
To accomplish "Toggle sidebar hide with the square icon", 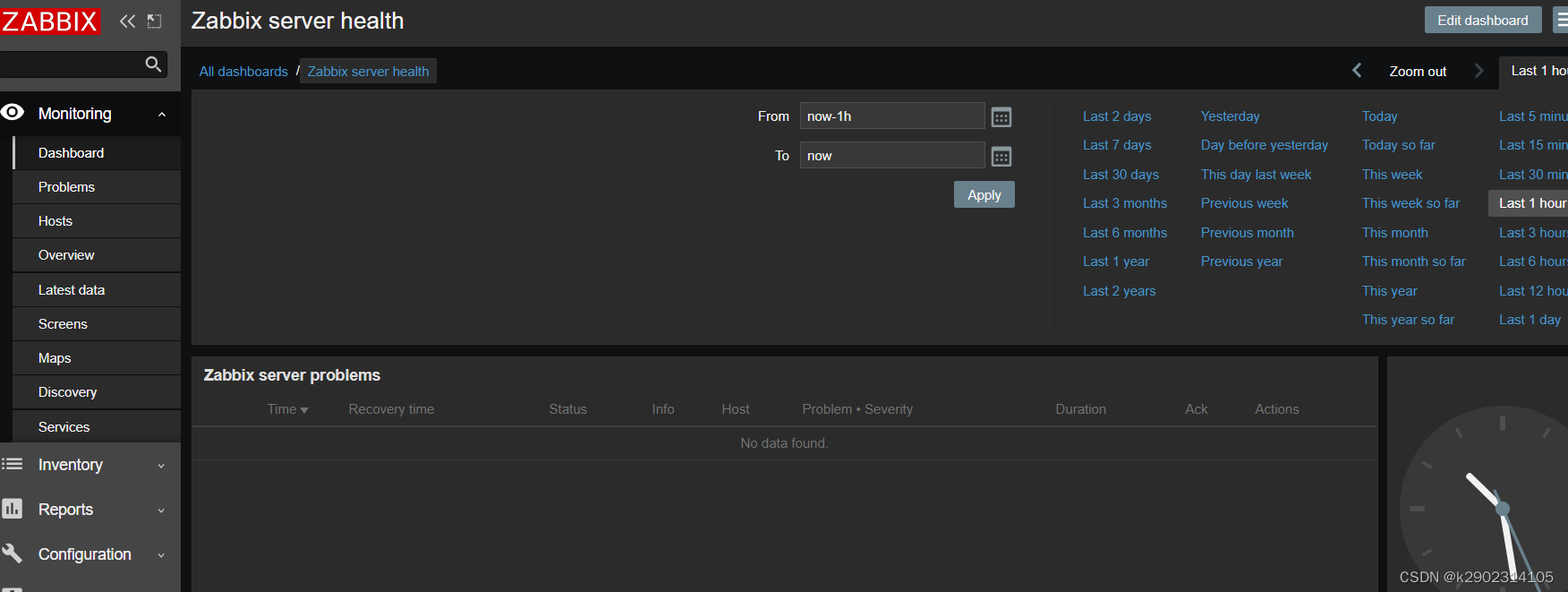I will [x=154, y=21].
